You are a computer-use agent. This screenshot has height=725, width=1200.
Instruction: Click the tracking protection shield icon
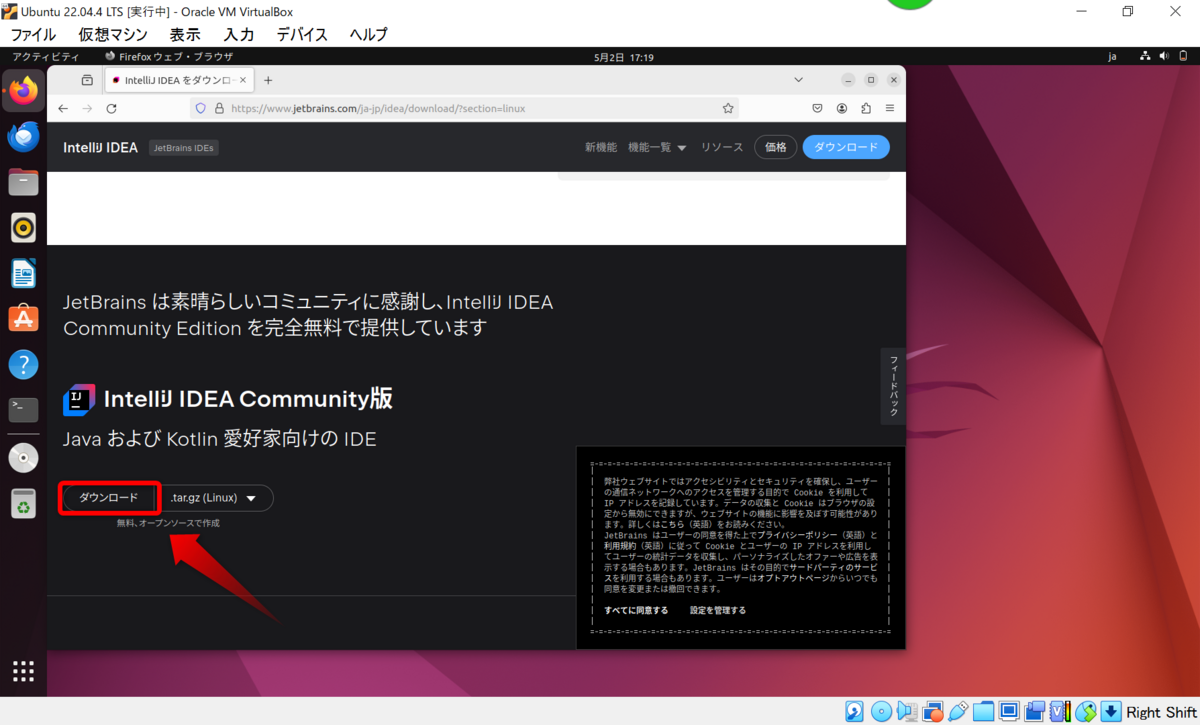(x=200, y=108)
